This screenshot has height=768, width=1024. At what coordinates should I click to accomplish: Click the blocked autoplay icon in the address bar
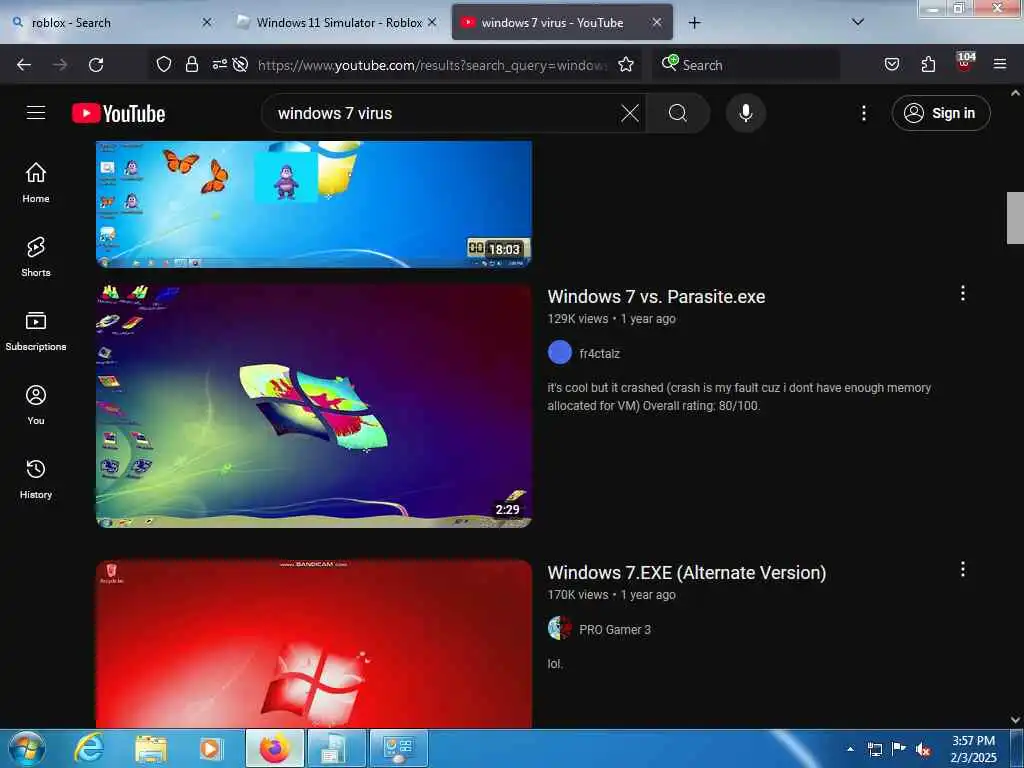click(x=240, y=64)
